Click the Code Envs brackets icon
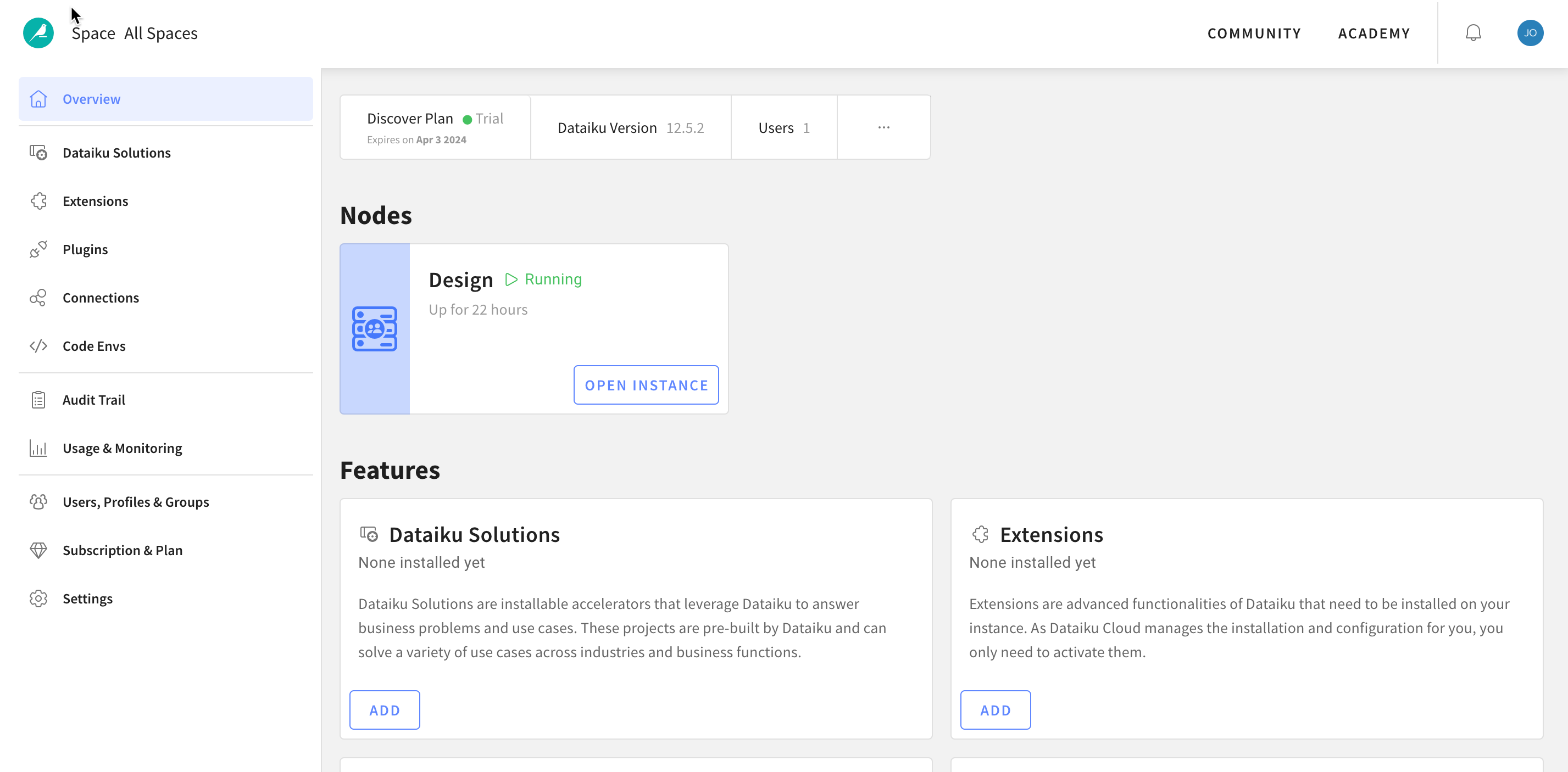This screenshot has height=772, width=1568. tap(38, 346)
